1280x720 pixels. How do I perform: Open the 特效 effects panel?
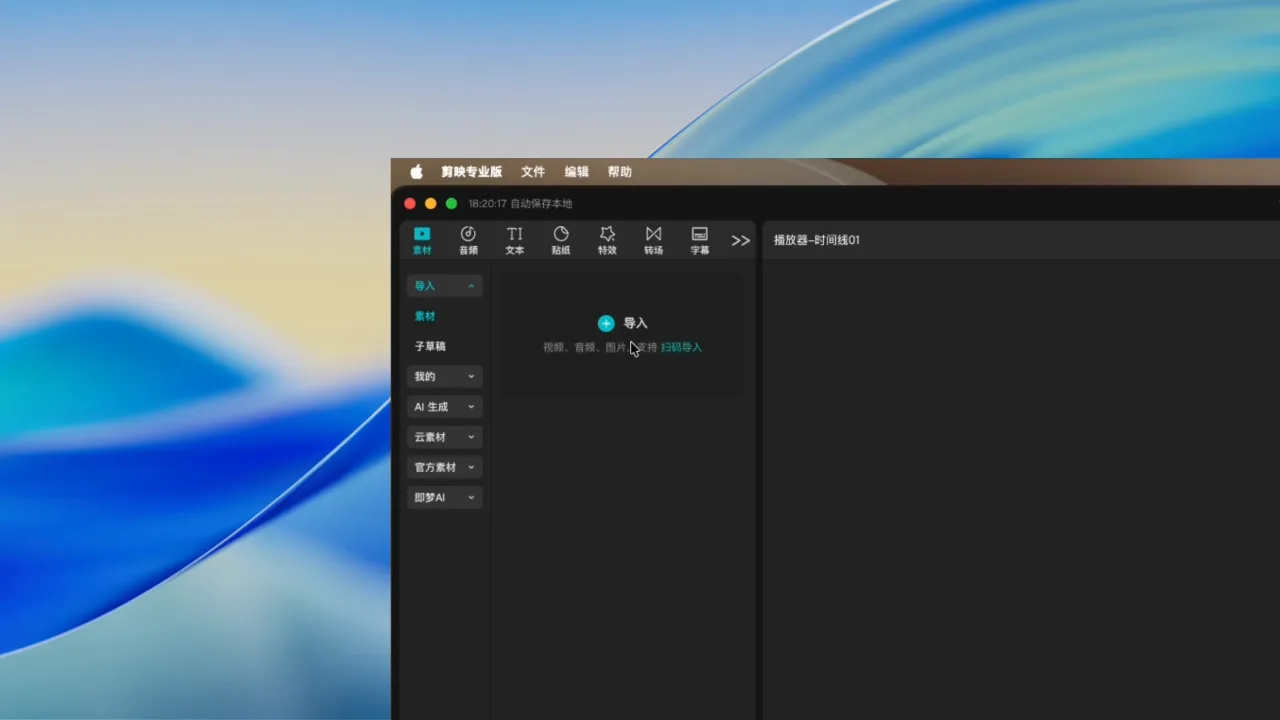[607, 241]
